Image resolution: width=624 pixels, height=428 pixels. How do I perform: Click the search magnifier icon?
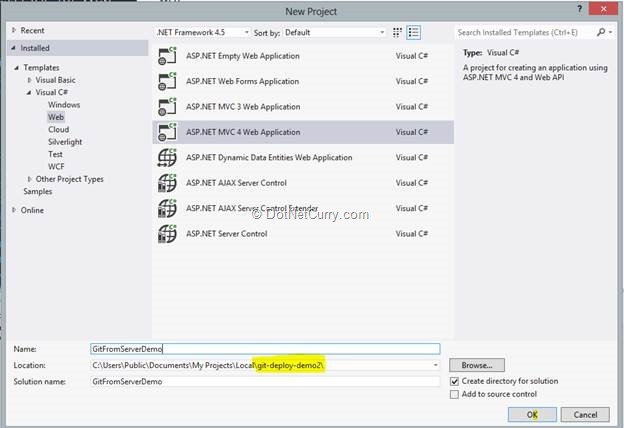[601, 32]
